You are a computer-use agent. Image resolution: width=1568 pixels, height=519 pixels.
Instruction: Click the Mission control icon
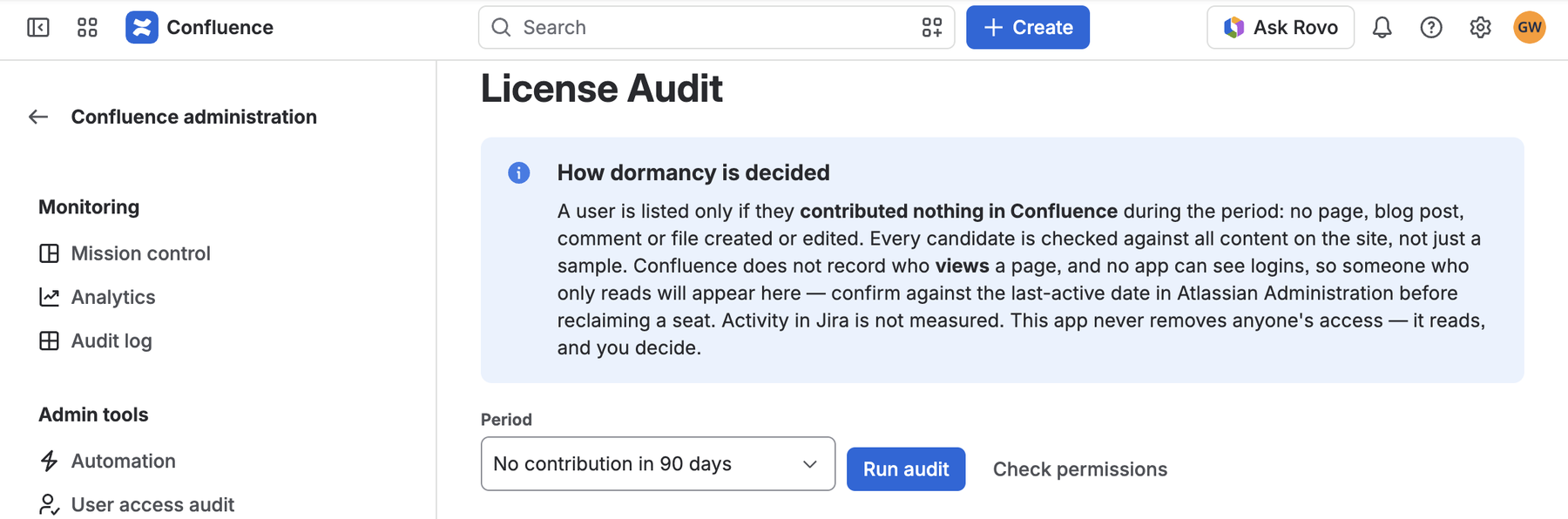(50, 253)
